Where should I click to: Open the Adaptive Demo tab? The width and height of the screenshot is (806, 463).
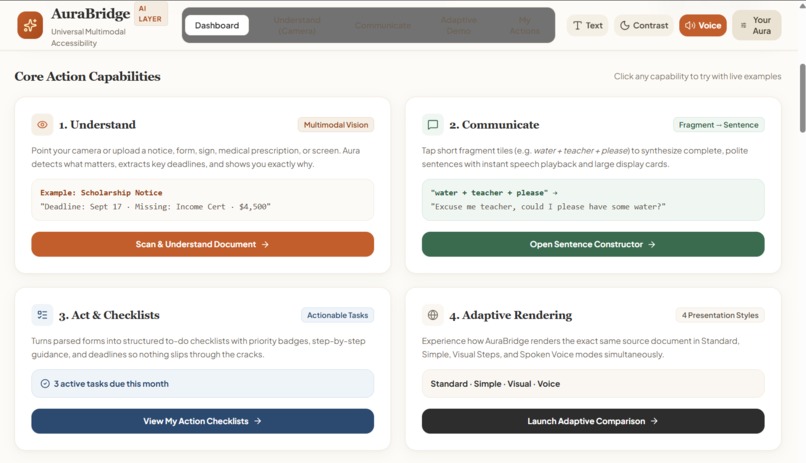[x=459, y=25]
